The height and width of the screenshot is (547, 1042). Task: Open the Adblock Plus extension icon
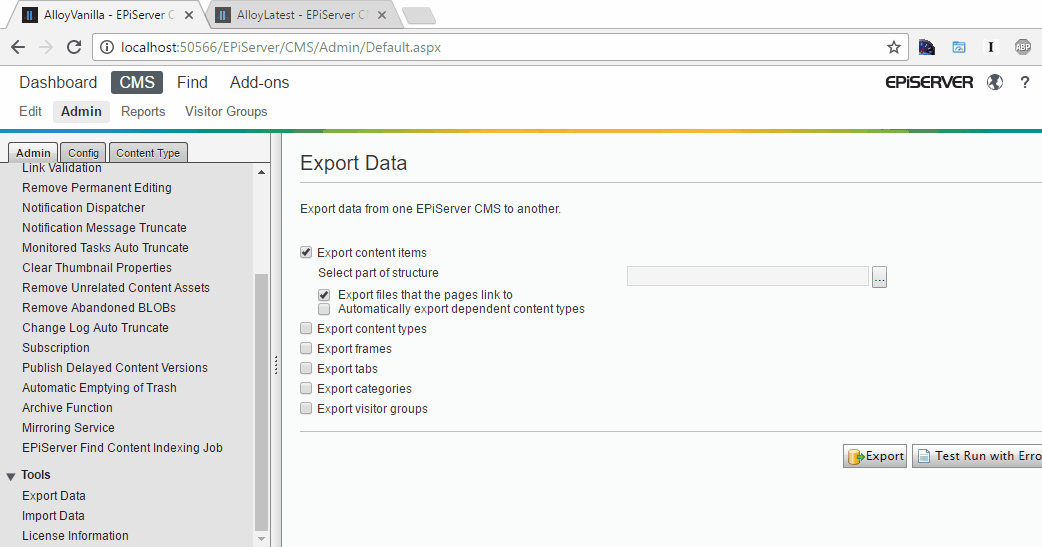tap(1022, 47)
